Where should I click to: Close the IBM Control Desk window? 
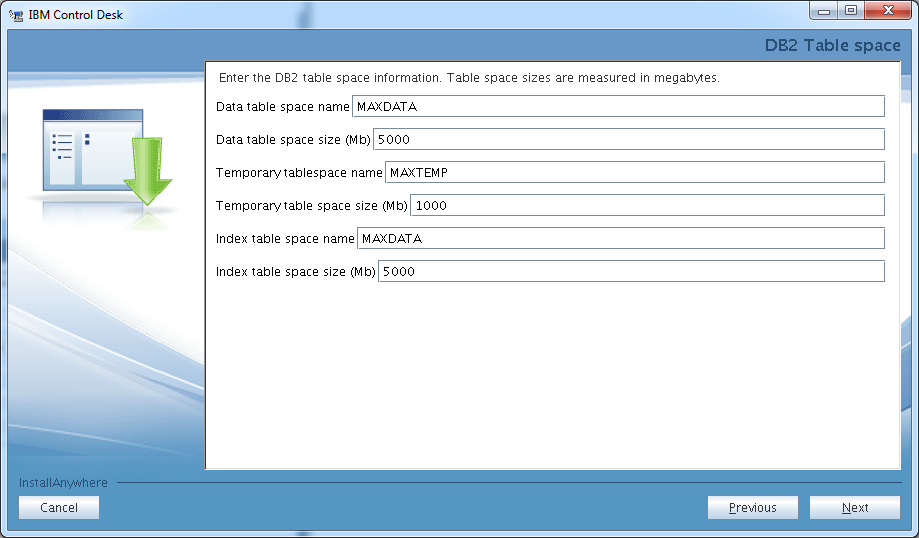tap(887, 11)
